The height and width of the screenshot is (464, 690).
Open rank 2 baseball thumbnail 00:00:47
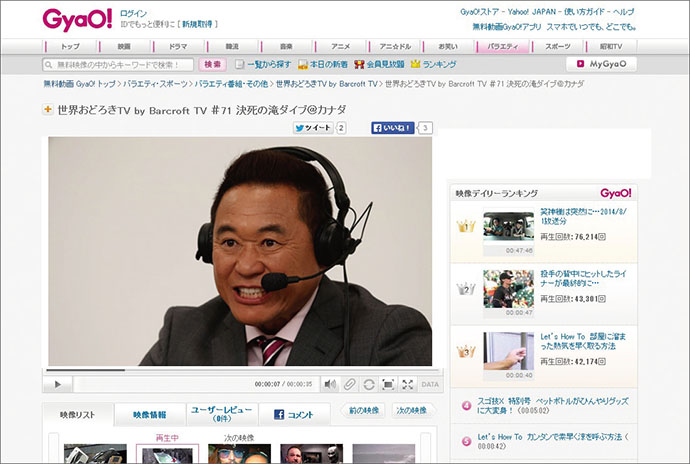tap(508, 290)
